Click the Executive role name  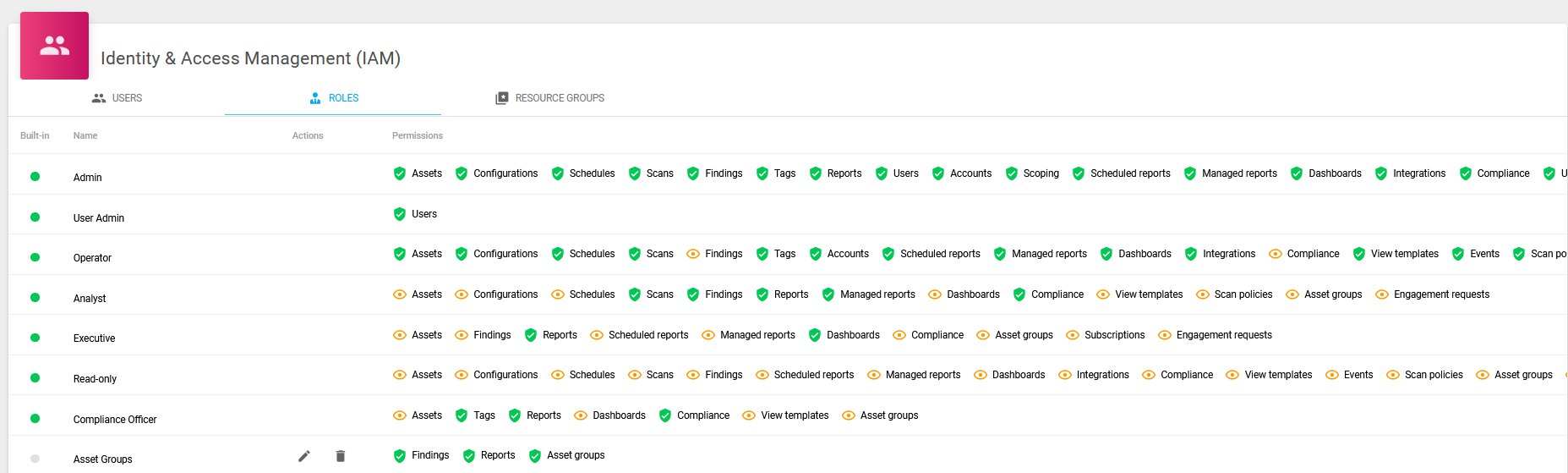[94, 338]
